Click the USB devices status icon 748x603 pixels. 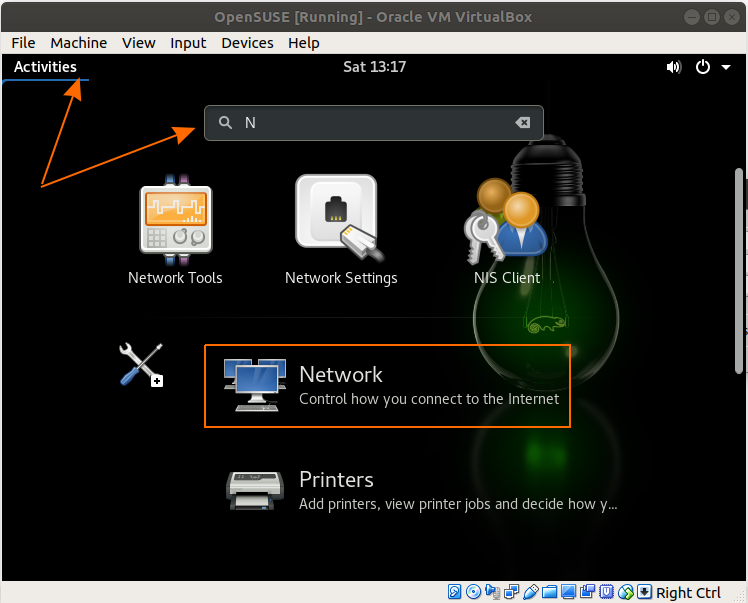coord(531,592)
